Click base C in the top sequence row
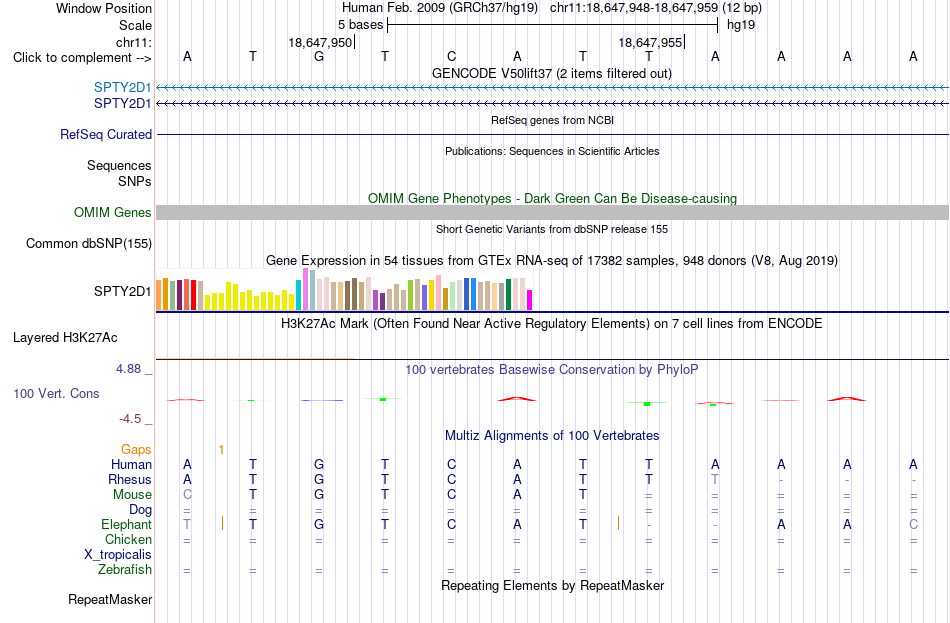The height and width of the screenshot is (623, 950). (451, 56)
